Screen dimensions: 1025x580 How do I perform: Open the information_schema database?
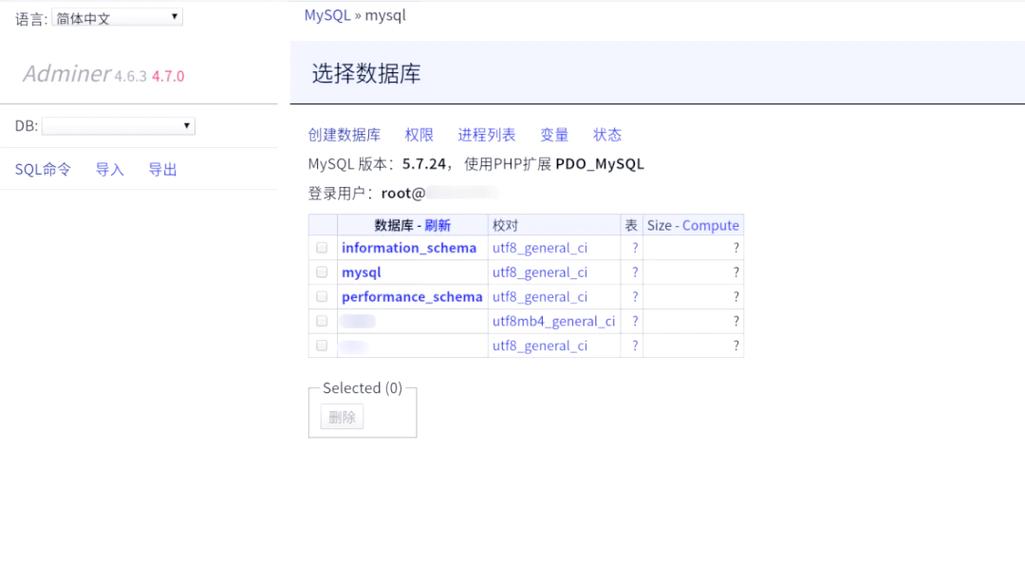[409, 248]
